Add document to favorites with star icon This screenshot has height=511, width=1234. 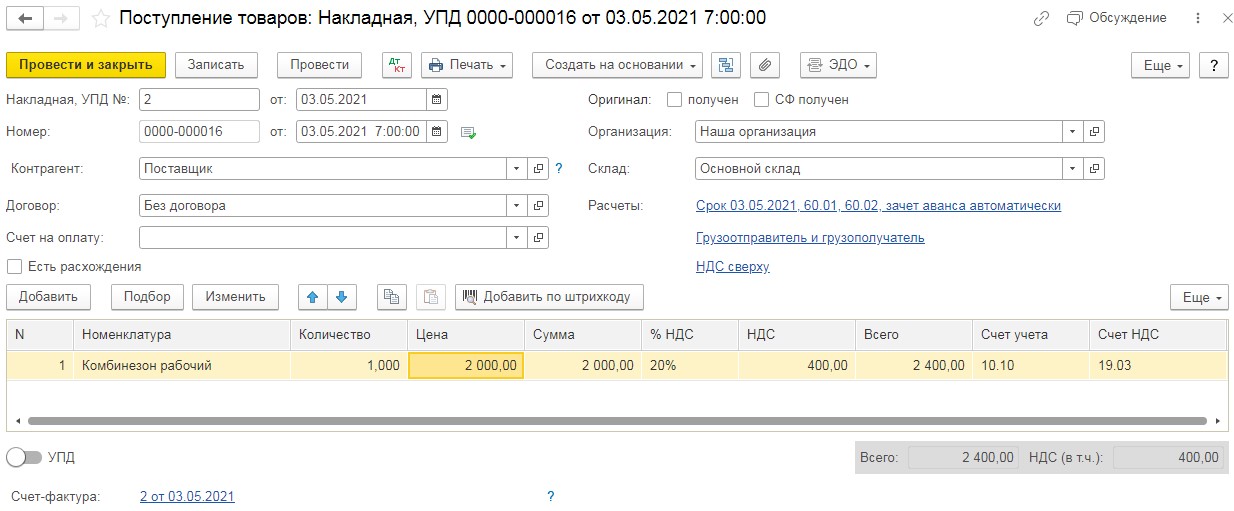[x=100, y=18]
